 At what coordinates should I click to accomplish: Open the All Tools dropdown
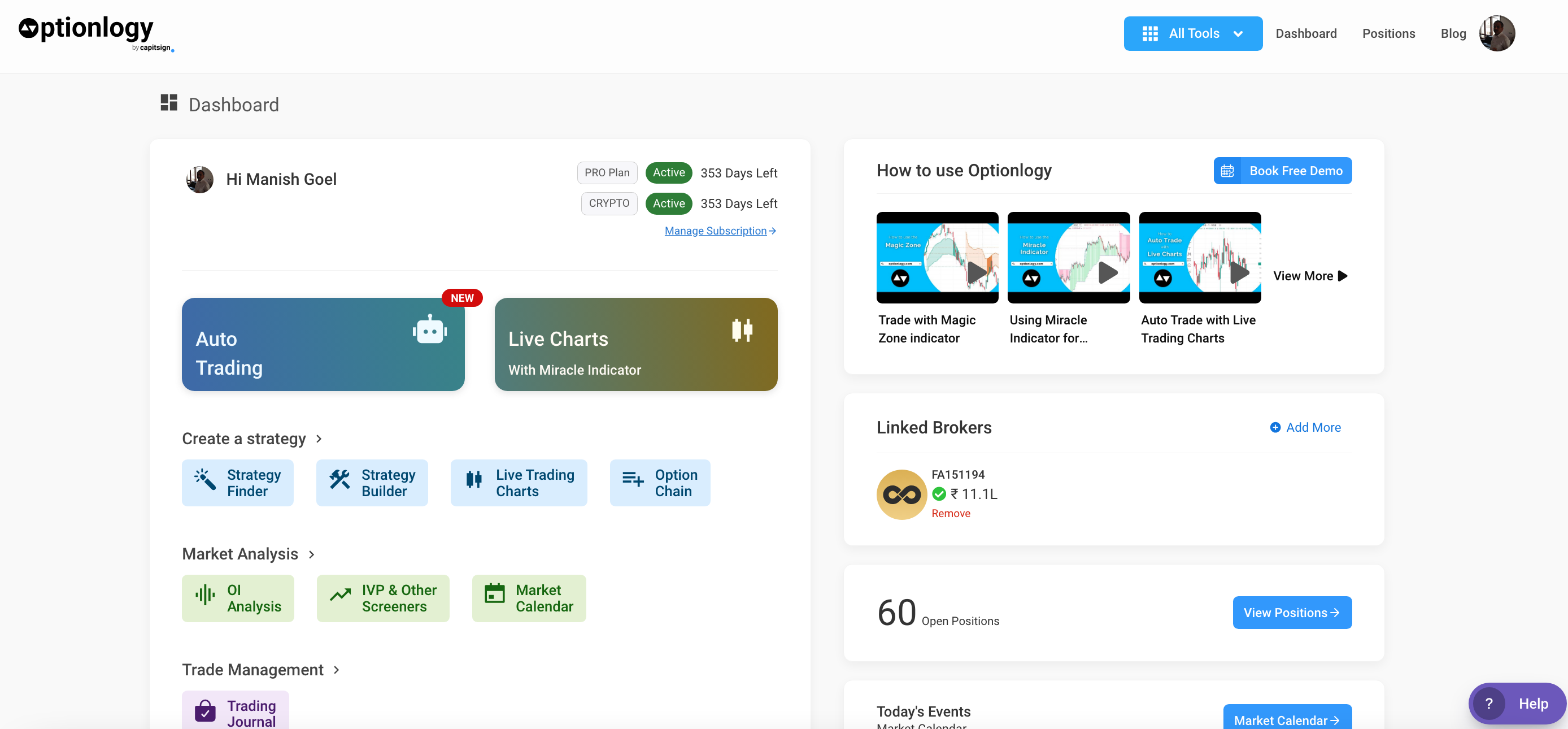tap(1192, 33)
